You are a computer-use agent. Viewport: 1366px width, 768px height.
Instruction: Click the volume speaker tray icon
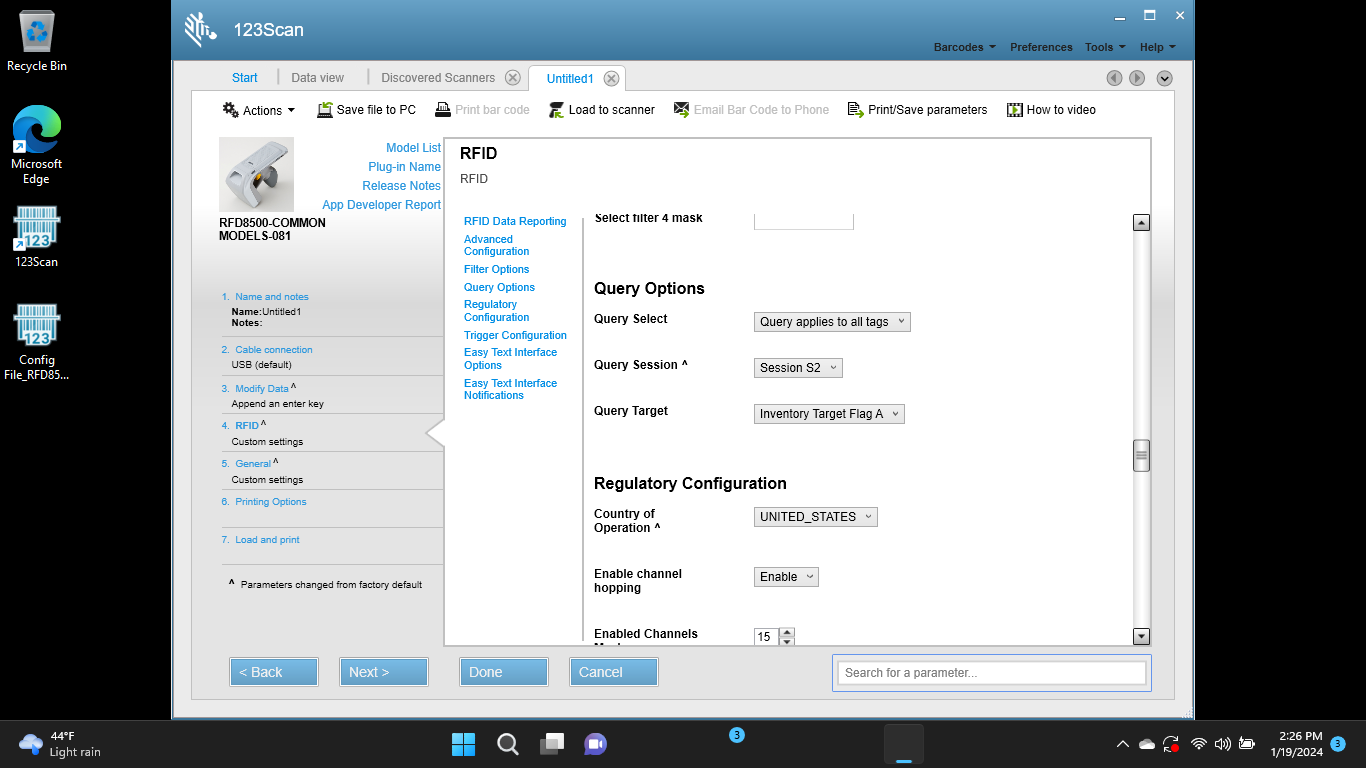click(1222, 744)
